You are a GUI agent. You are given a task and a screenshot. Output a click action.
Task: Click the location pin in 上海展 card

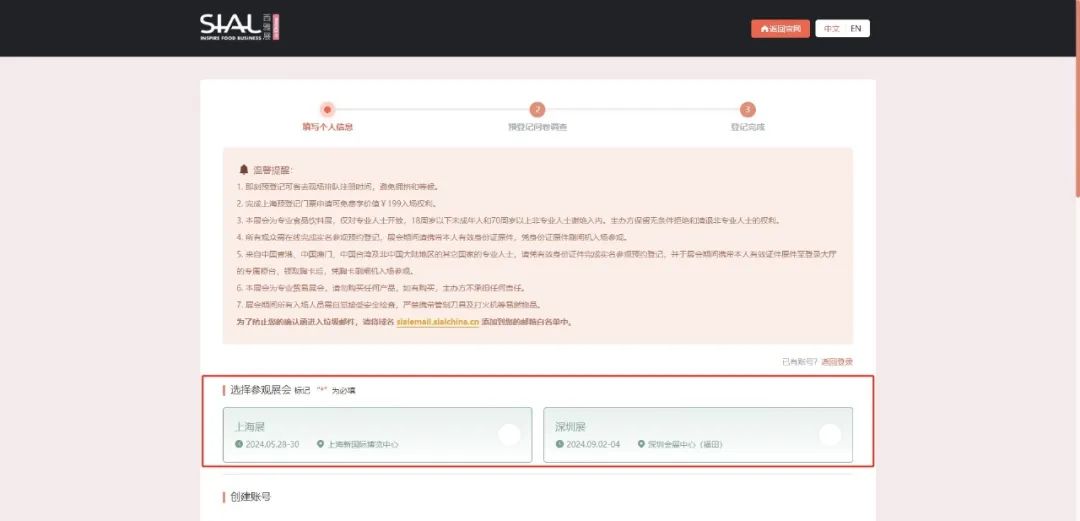[320, 444]
